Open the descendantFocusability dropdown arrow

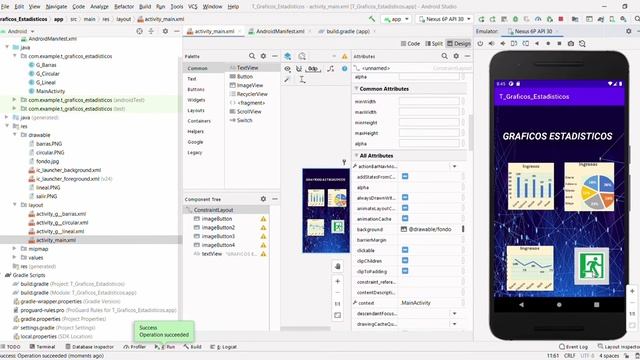point(454,313)
